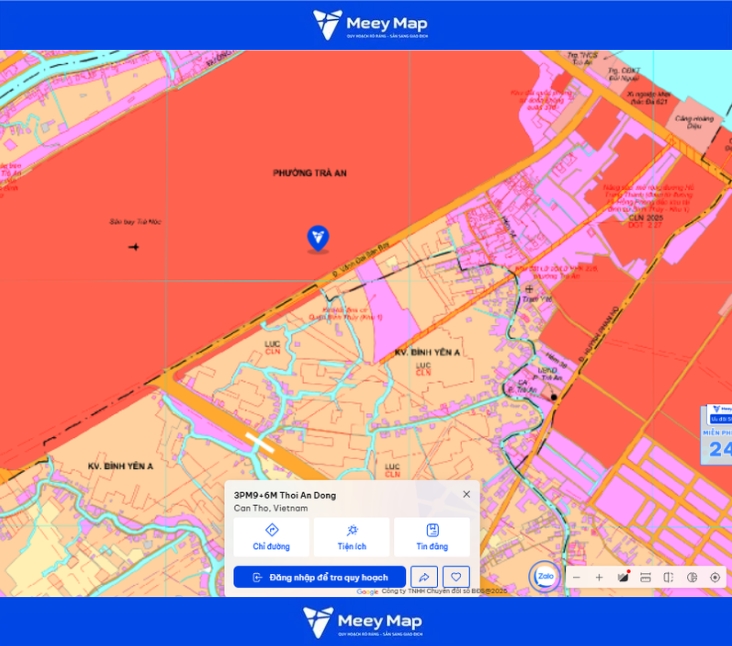Screen dimensions: 732x646
Task: Click the black dot marker near UBND
Action: 554,397
